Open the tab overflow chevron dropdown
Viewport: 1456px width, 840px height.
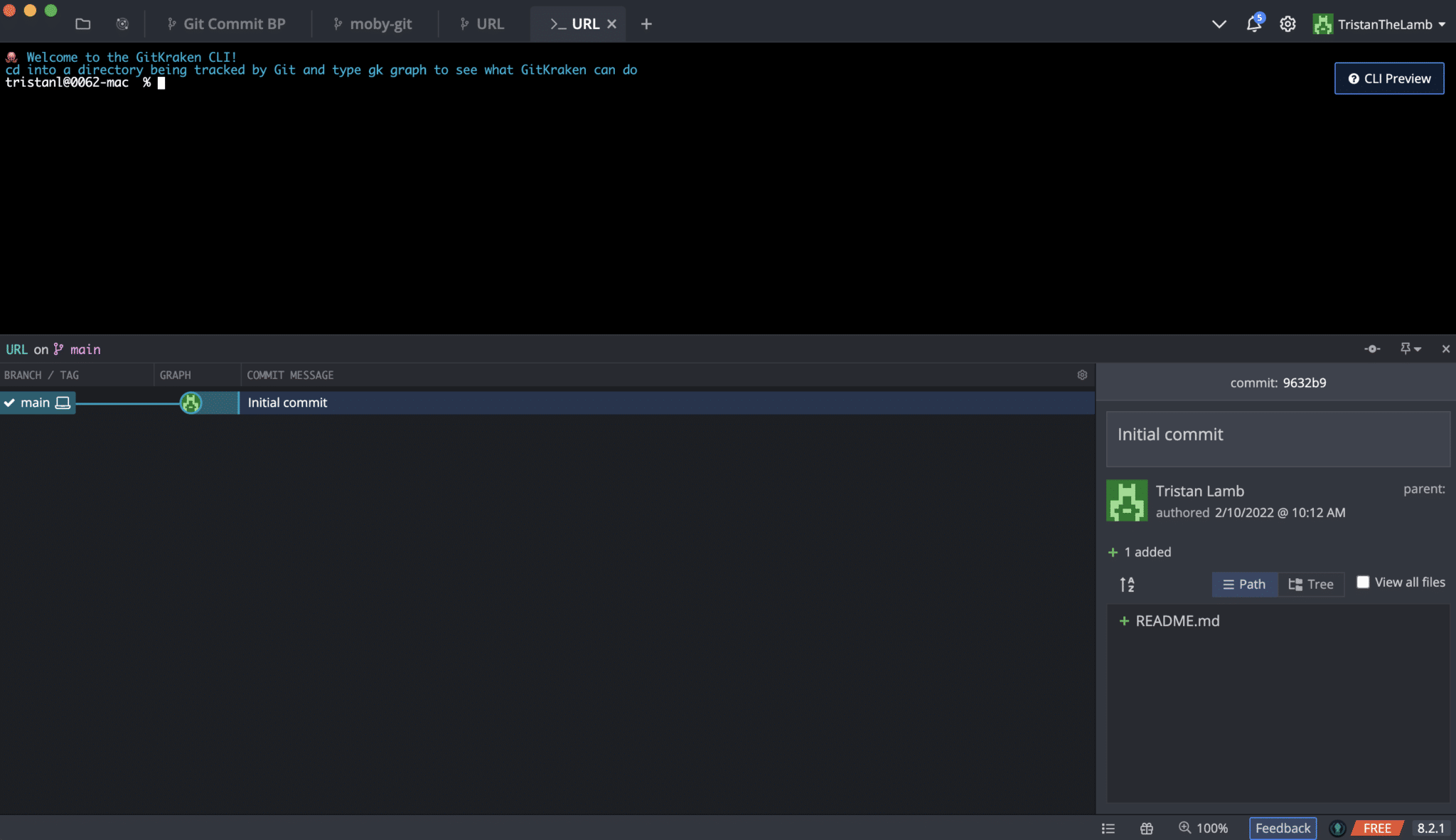pyautogui.click(x=1219, y=23)
